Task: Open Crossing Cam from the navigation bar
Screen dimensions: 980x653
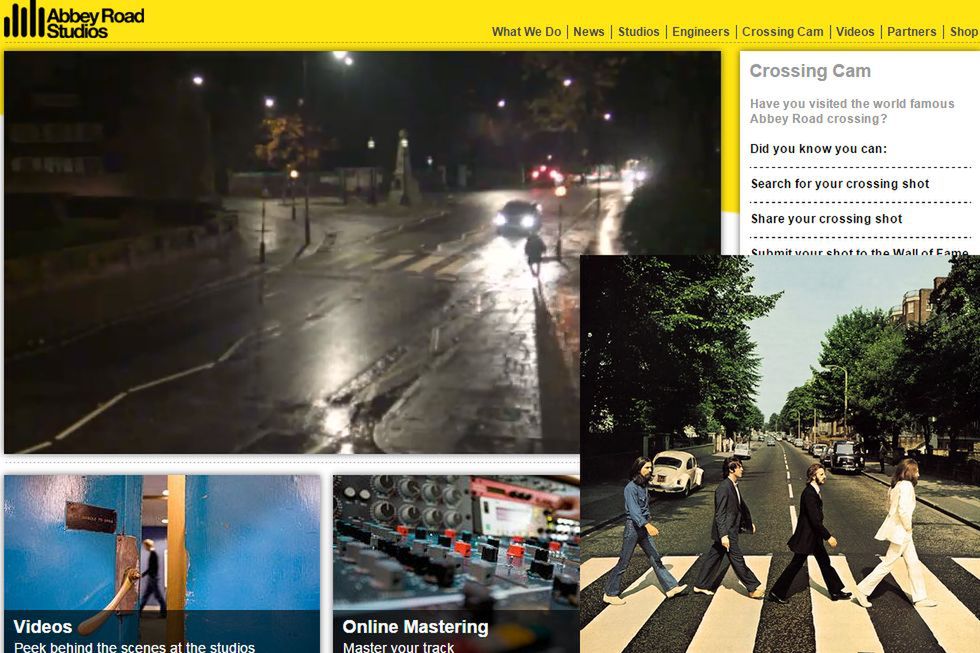Action: [x=782, y=32]
